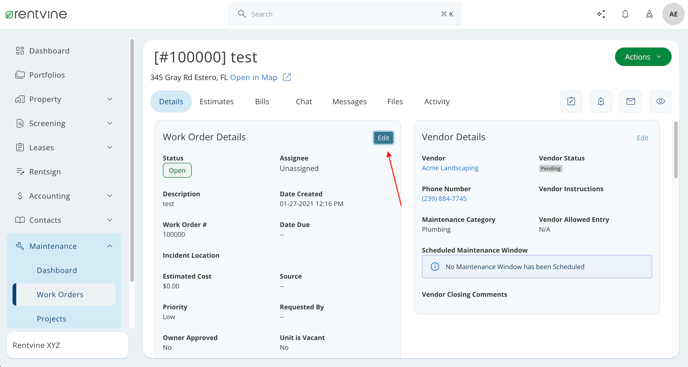Click into the Search field
The height and width of the screenshot is (367, 688).
pyautogui.click(x=344, y=14)
